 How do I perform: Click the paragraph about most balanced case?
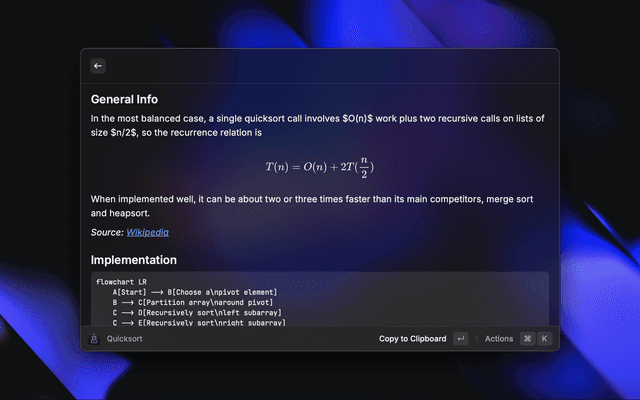[x=317, y=125]
